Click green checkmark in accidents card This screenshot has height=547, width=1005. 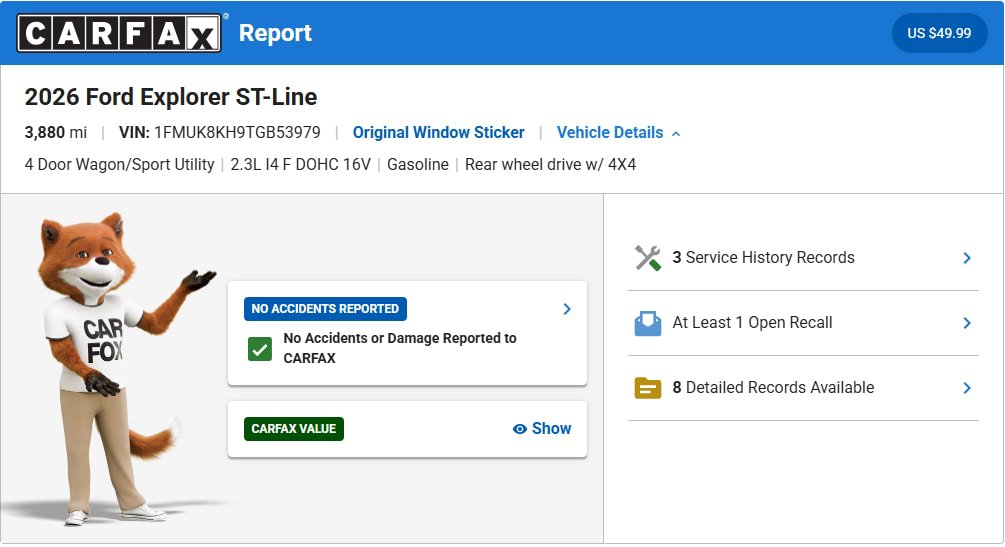tap(260, 349)
